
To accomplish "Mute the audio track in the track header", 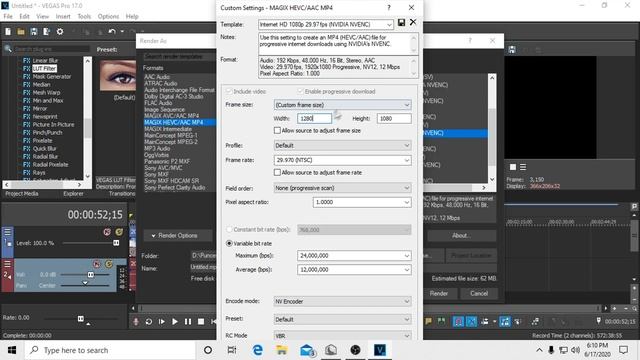I will [x=96, y=264].
